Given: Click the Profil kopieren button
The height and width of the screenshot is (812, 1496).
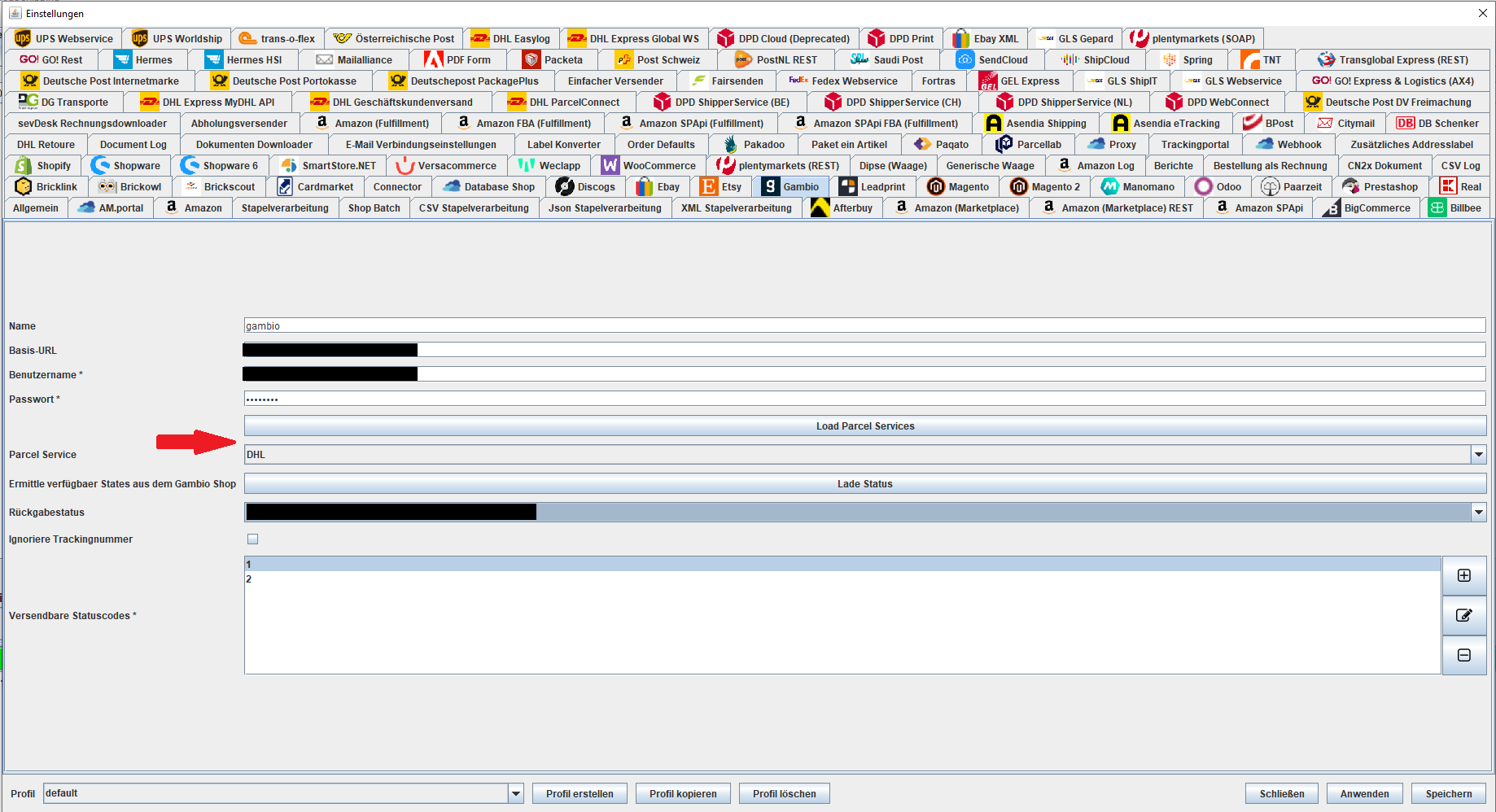Looking at the screenshot, I should tap(683, 794).
